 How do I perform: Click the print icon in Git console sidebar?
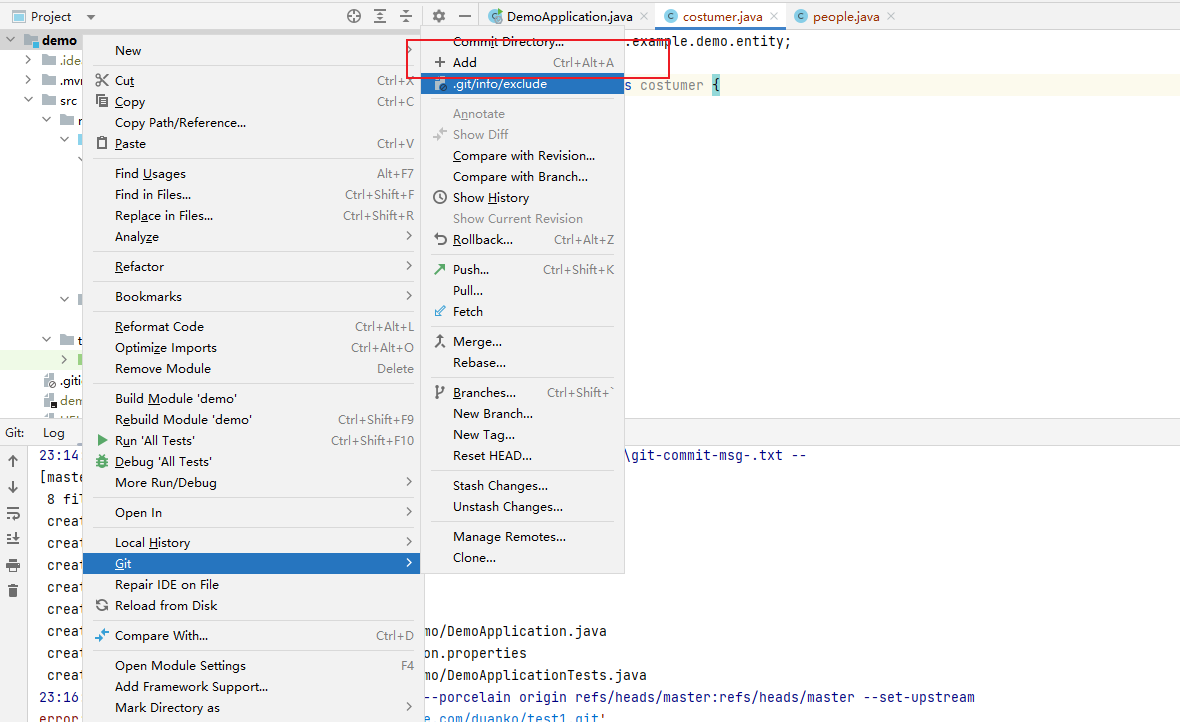[x=13, y=565]
